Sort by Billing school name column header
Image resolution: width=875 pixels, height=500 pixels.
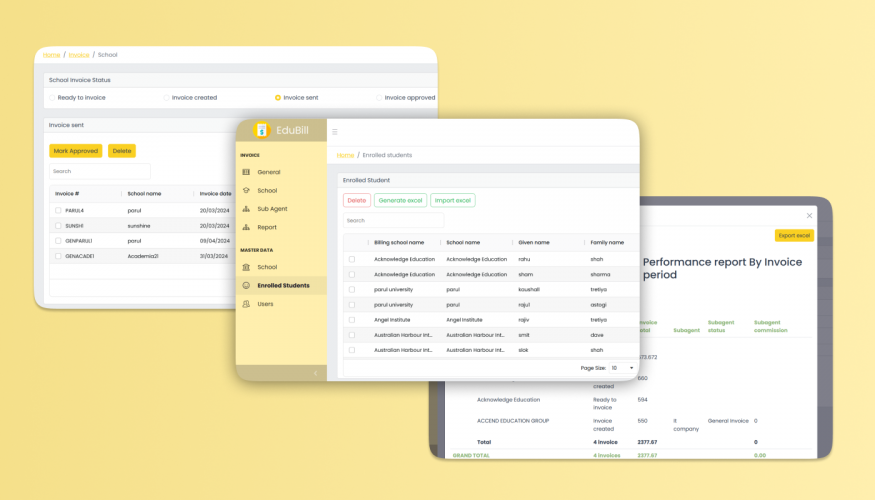click(399, 243)
